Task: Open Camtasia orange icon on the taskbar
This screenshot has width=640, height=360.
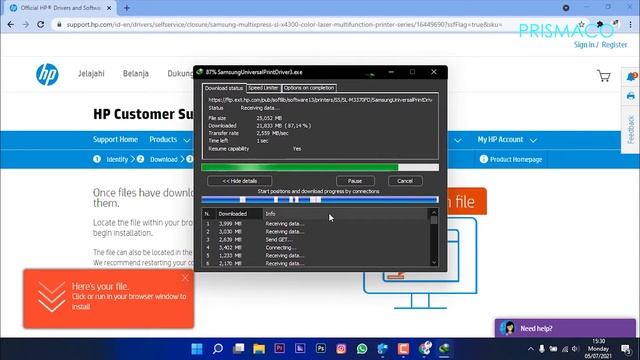Action: (403, 349)
